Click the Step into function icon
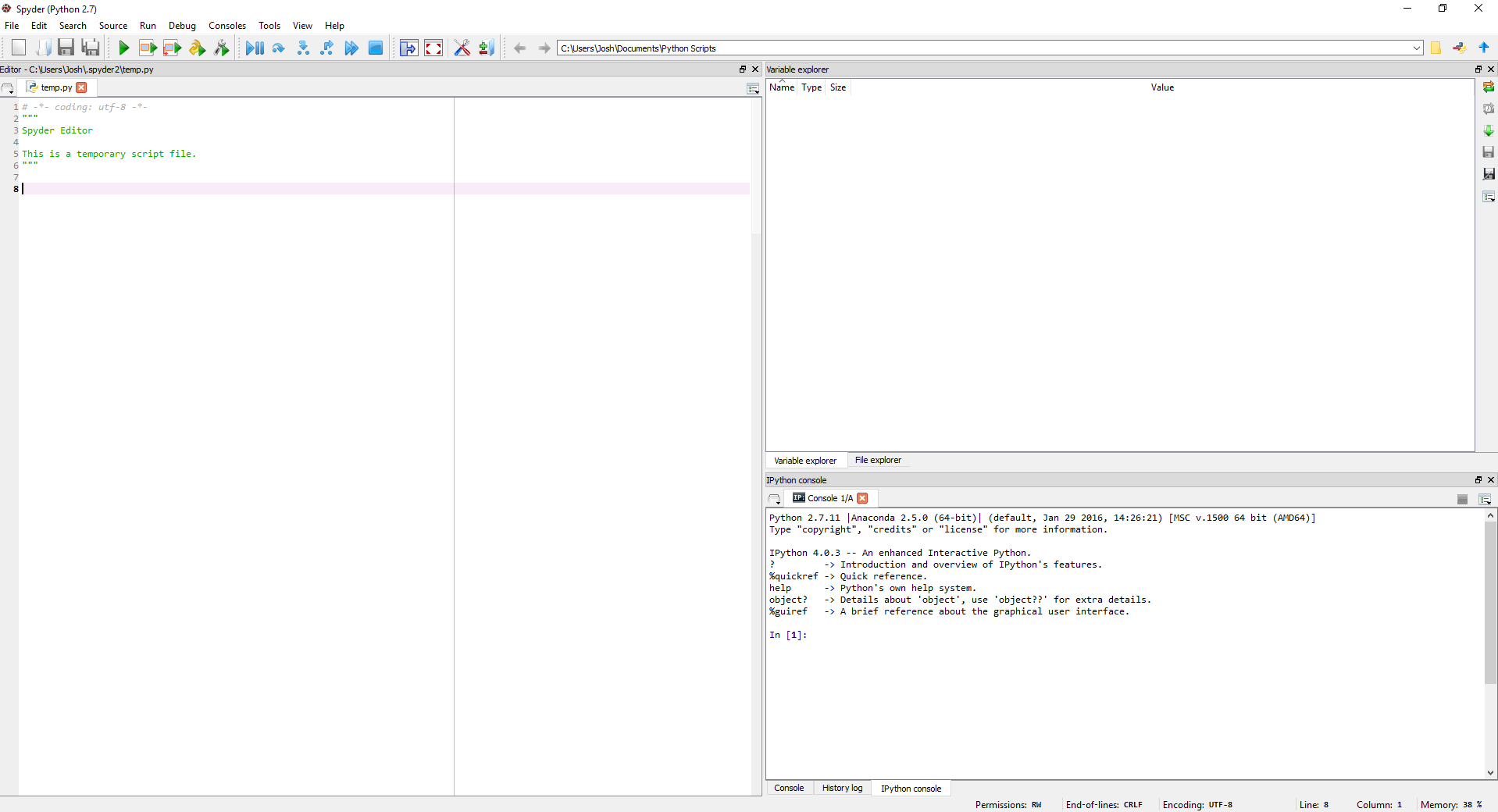This screenshot has width=1498, height=812. (x=303, y=48)
